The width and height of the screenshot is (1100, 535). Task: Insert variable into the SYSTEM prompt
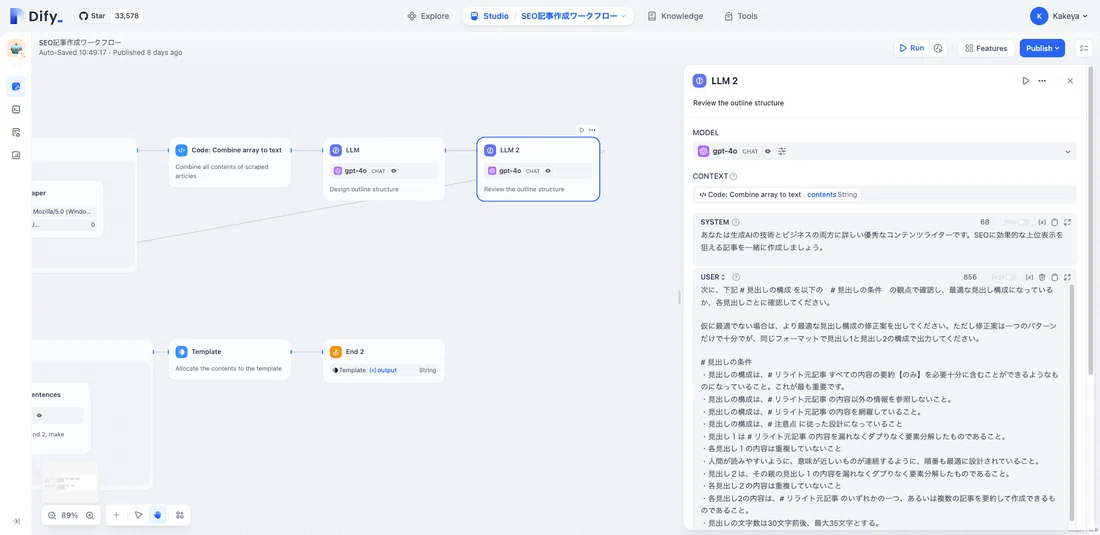click(x=1042, y=222)
